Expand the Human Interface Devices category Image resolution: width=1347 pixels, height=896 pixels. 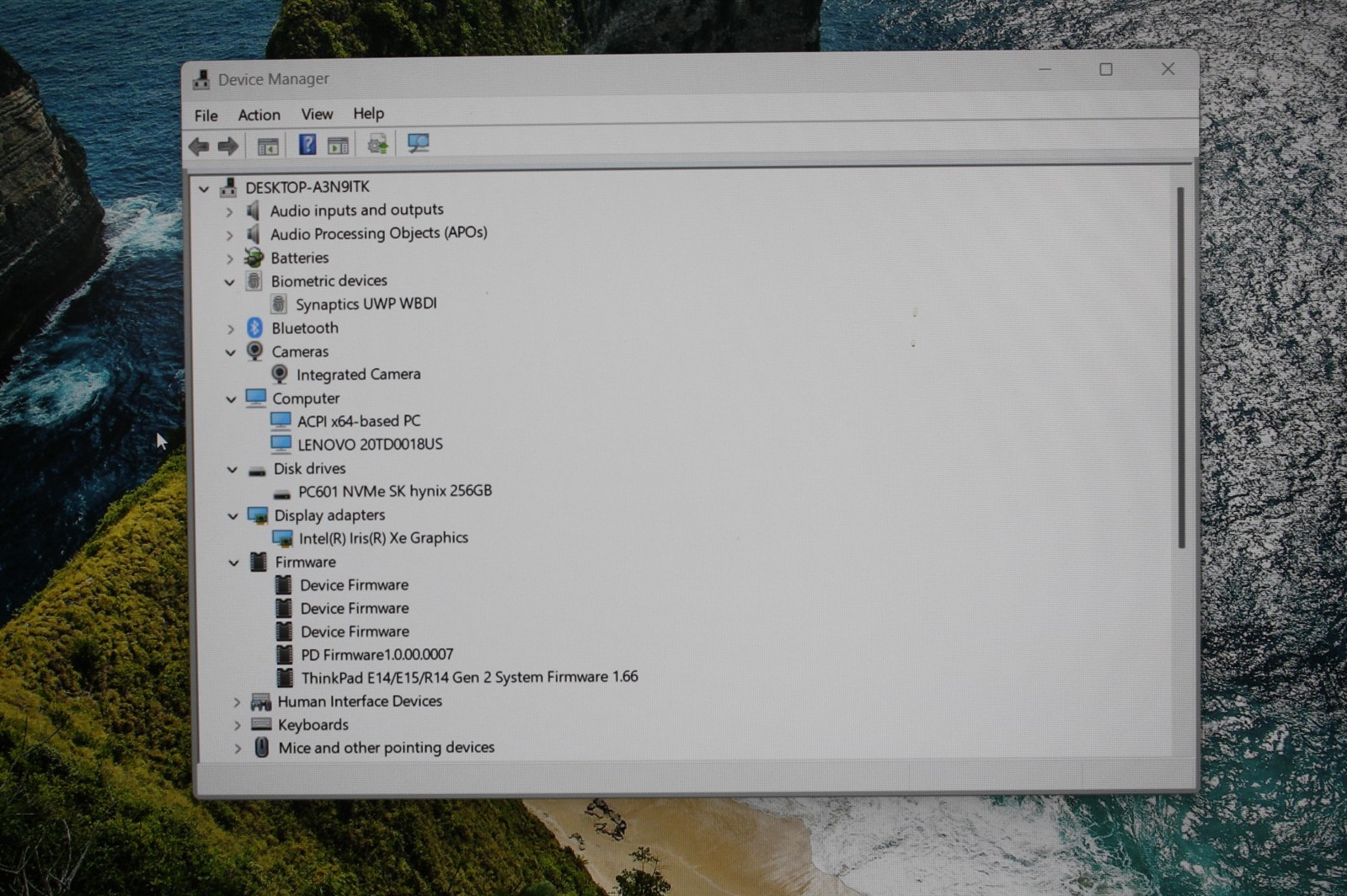[x=237, y=702]
